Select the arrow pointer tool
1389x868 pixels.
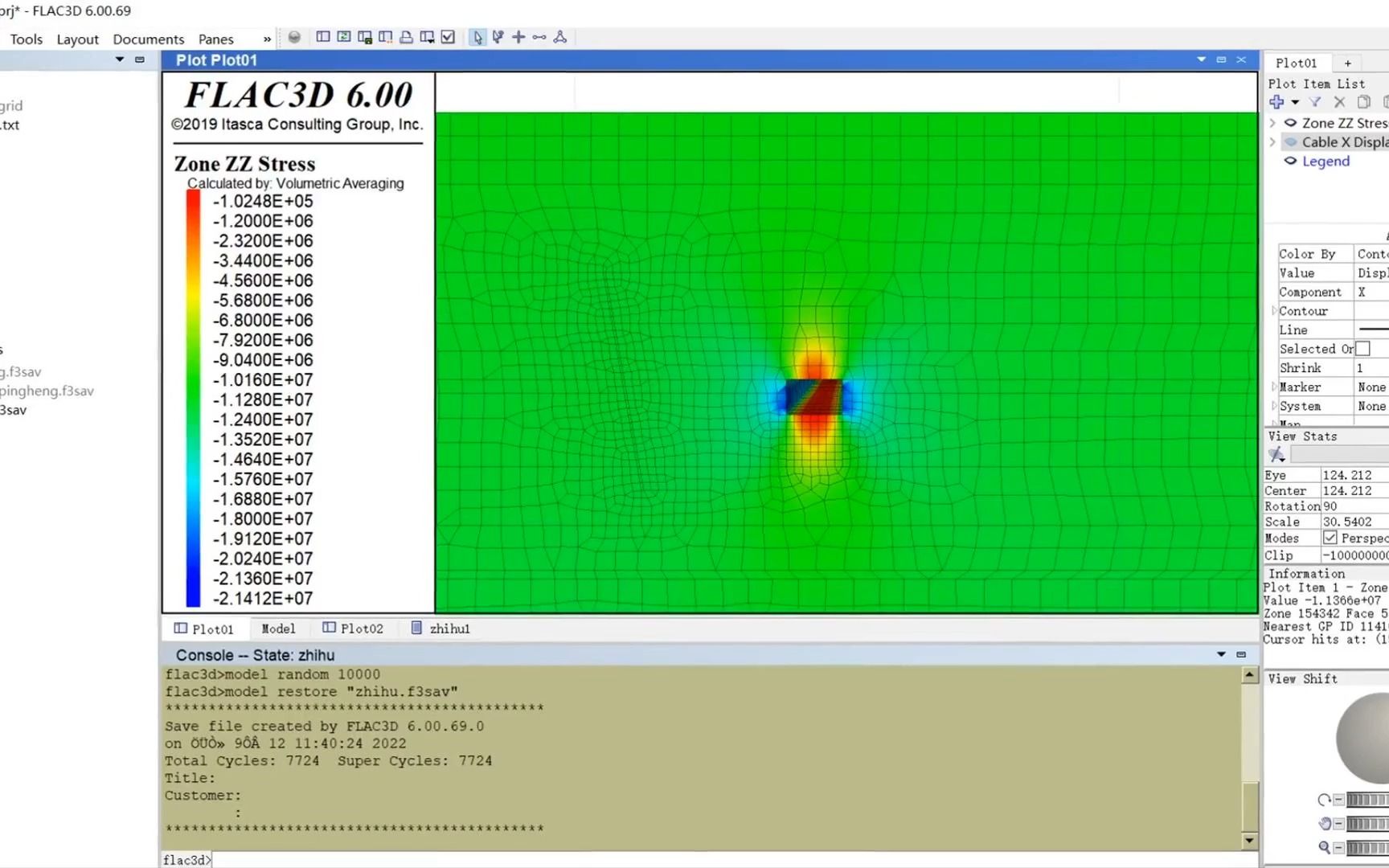click(x=477, y=37)
